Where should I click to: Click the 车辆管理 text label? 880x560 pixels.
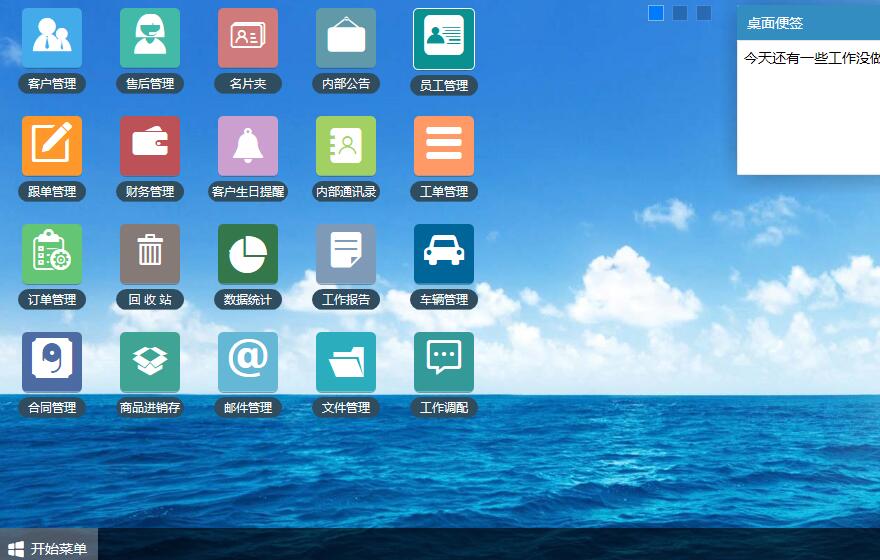444,300
